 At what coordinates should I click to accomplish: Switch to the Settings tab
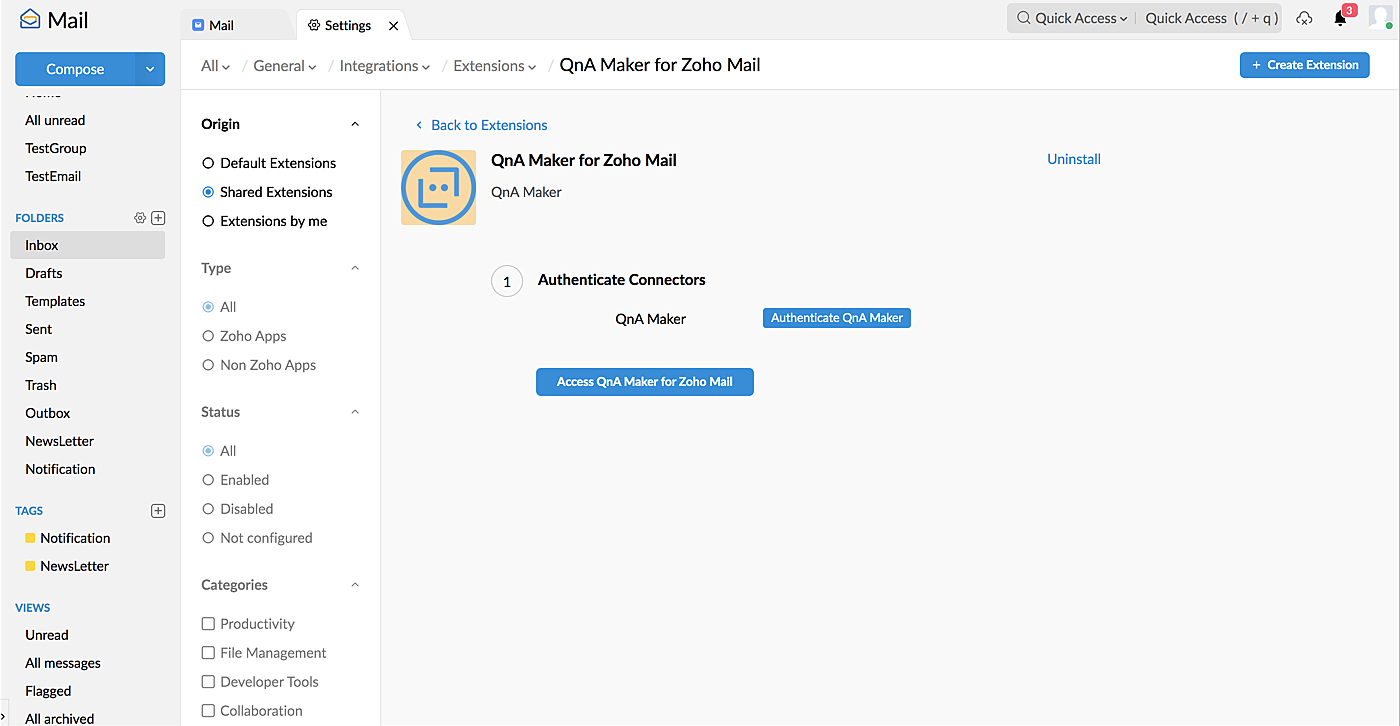pyautogui.click(x=352, y=25)
